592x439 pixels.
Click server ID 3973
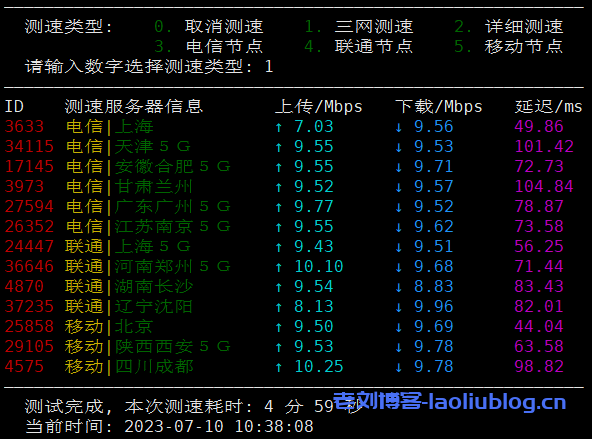[x=25, y=186]
